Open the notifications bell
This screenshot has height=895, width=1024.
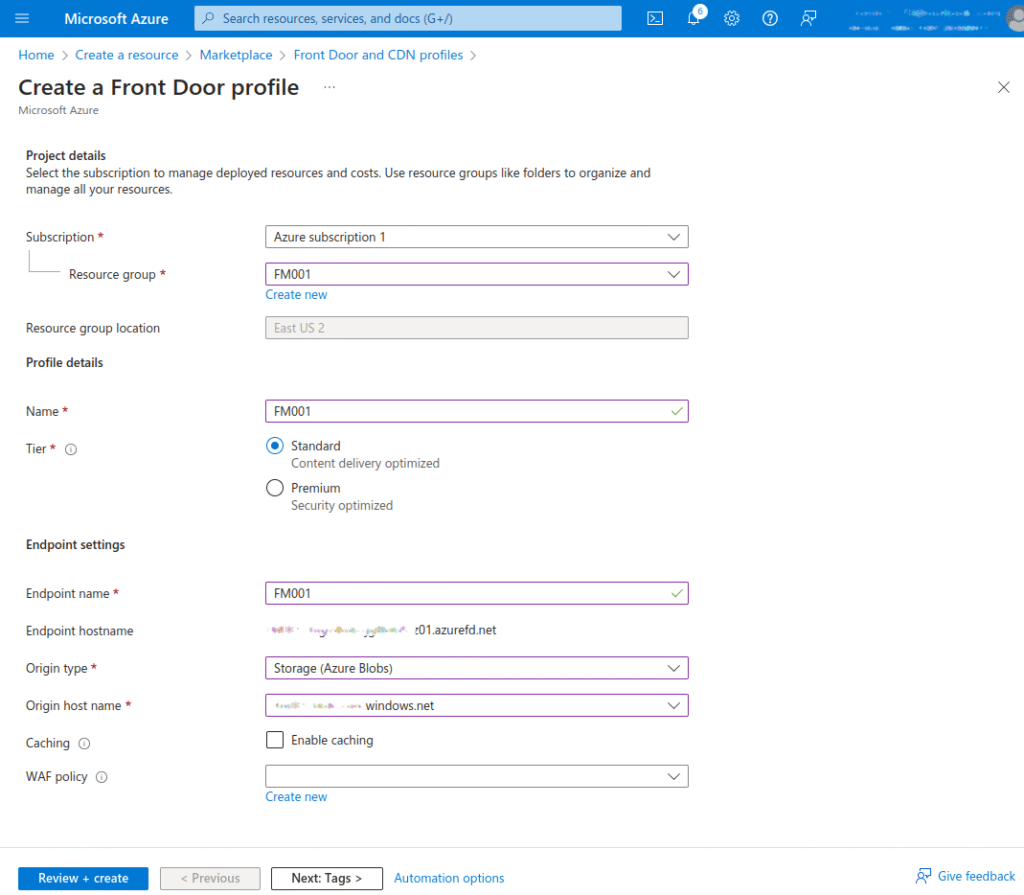(x=694, y=18)
